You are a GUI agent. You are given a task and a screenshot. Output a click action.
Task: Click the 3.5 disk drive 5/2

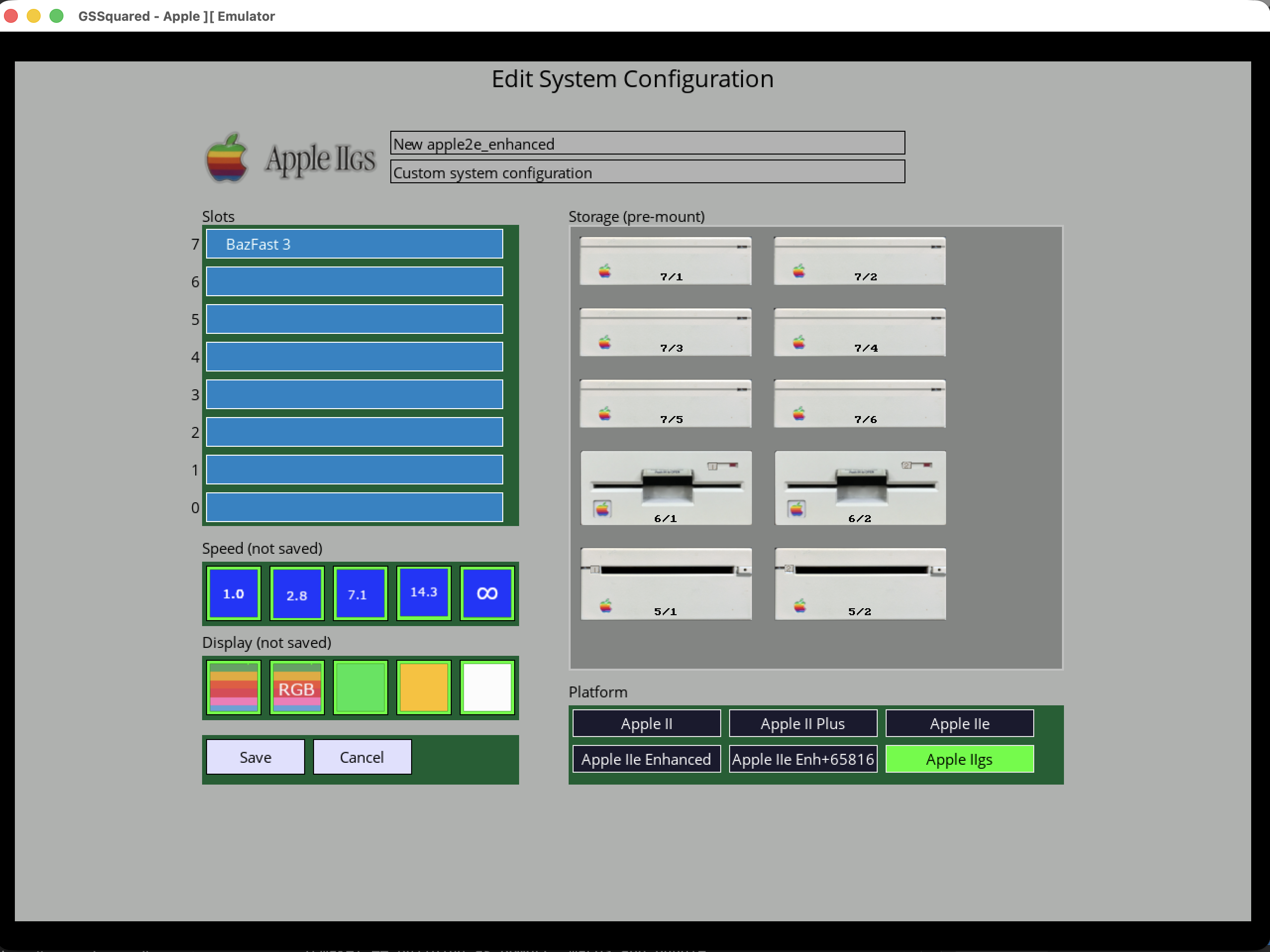860,584
